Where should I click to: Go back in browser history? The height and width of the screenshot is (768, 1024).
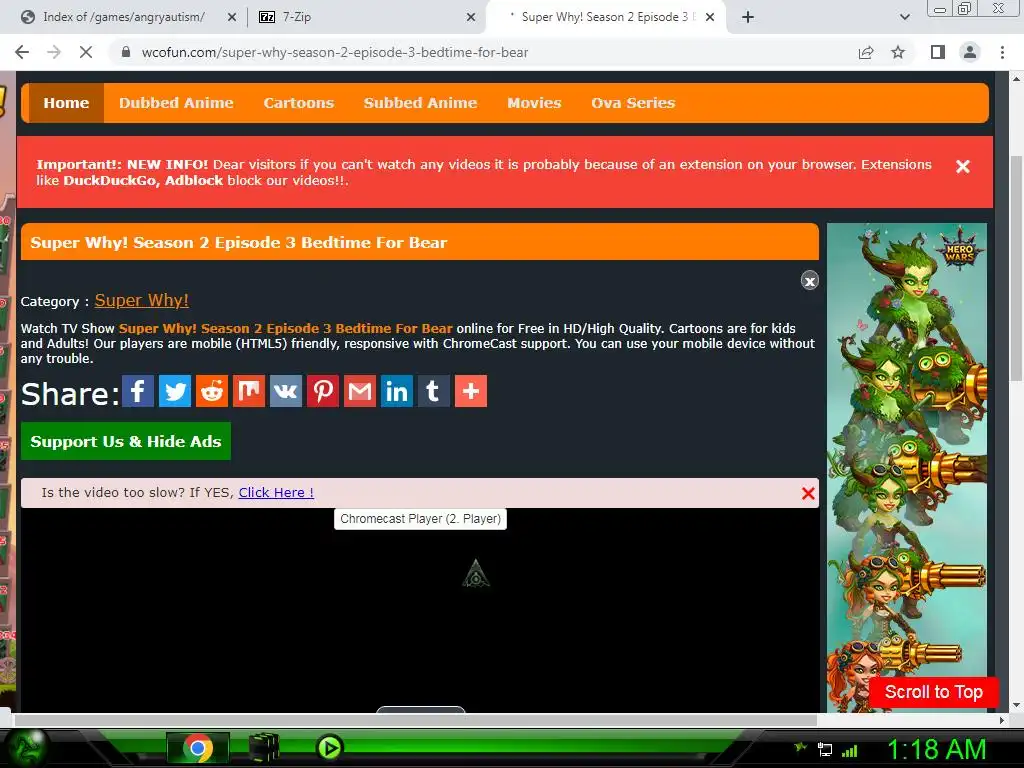coord(22,52)
